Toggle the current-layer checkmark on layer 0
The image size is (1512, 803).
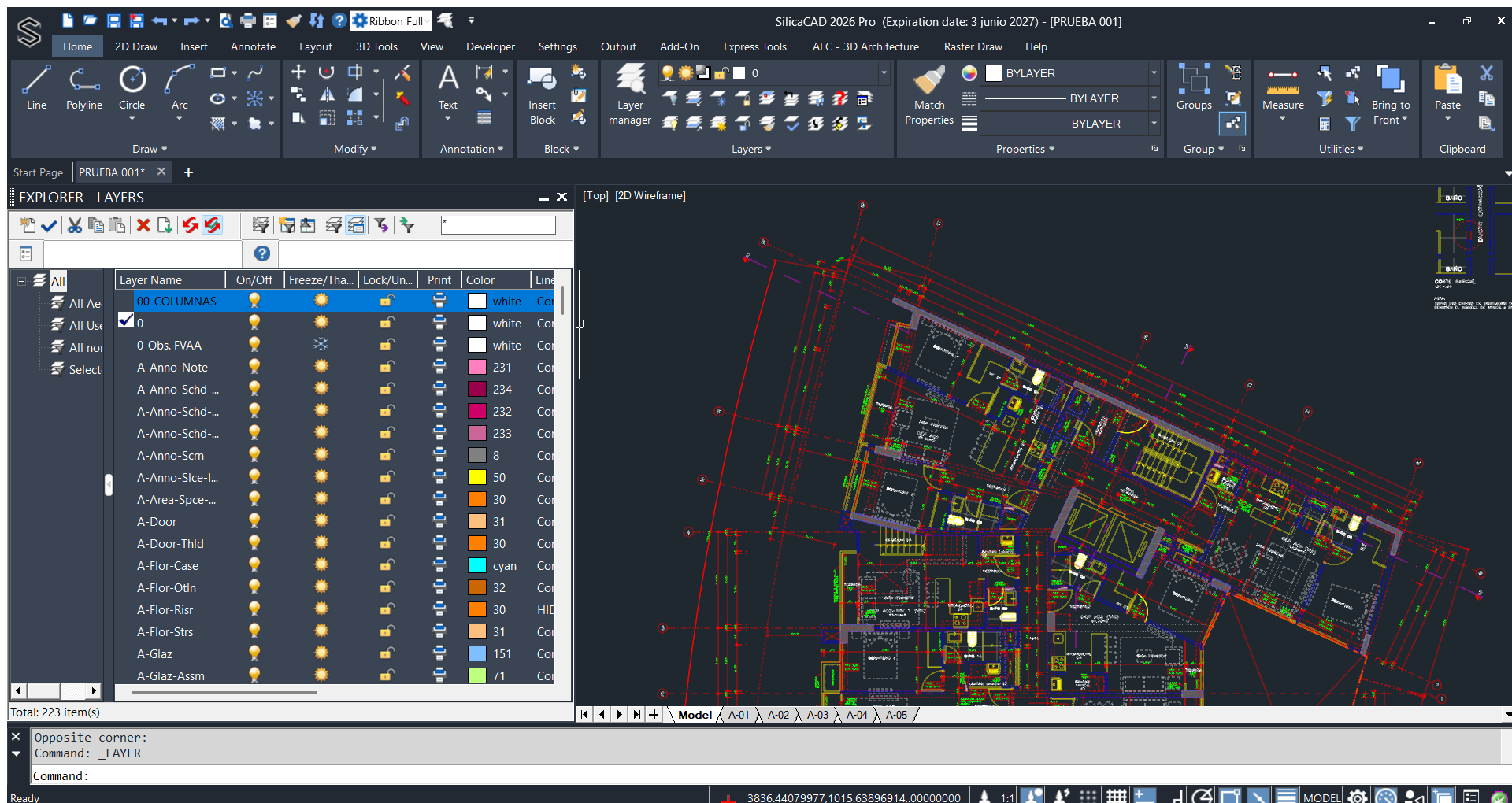126,320
